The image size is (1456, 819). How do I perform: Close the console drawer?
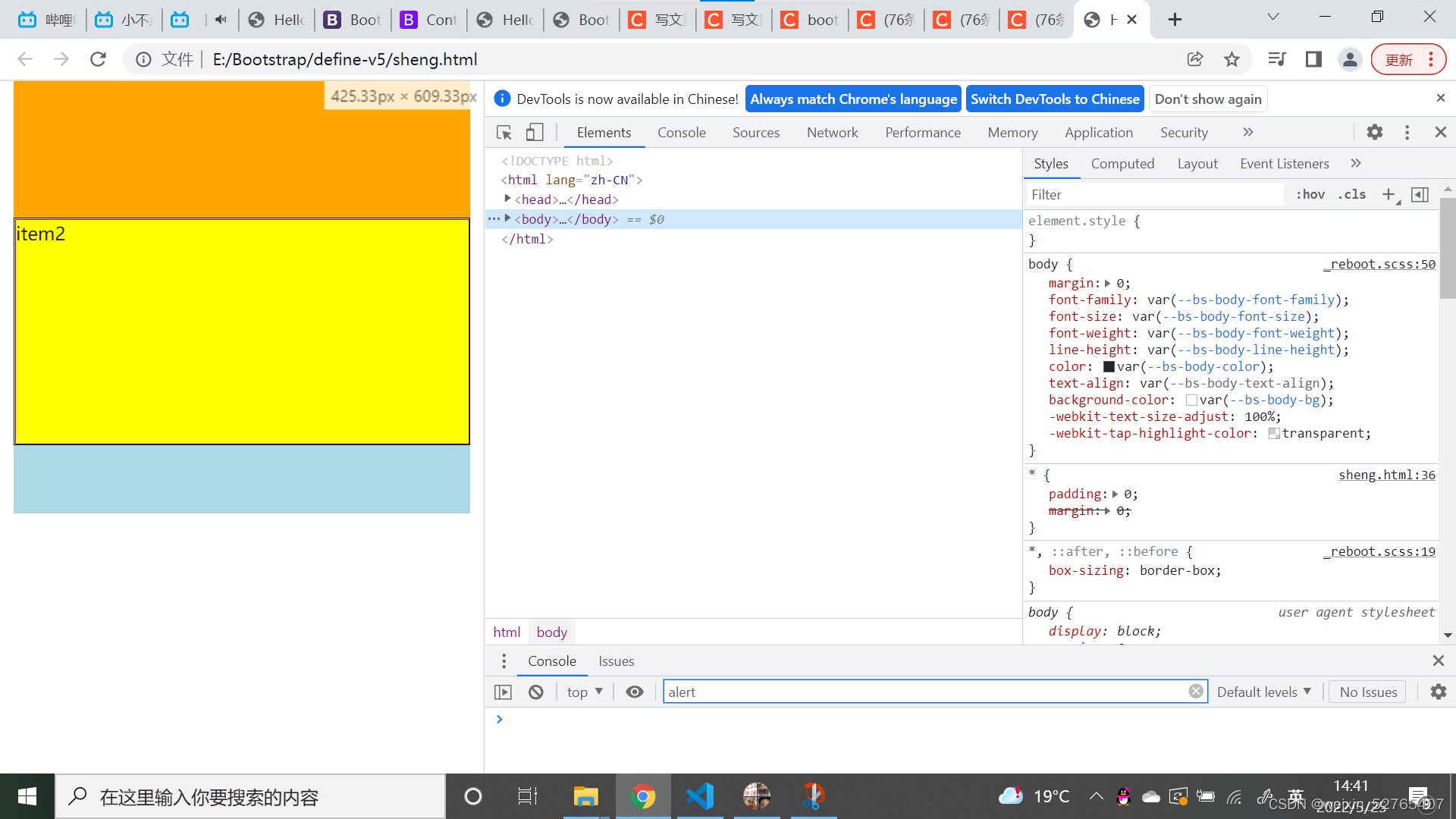[1438, 661]
